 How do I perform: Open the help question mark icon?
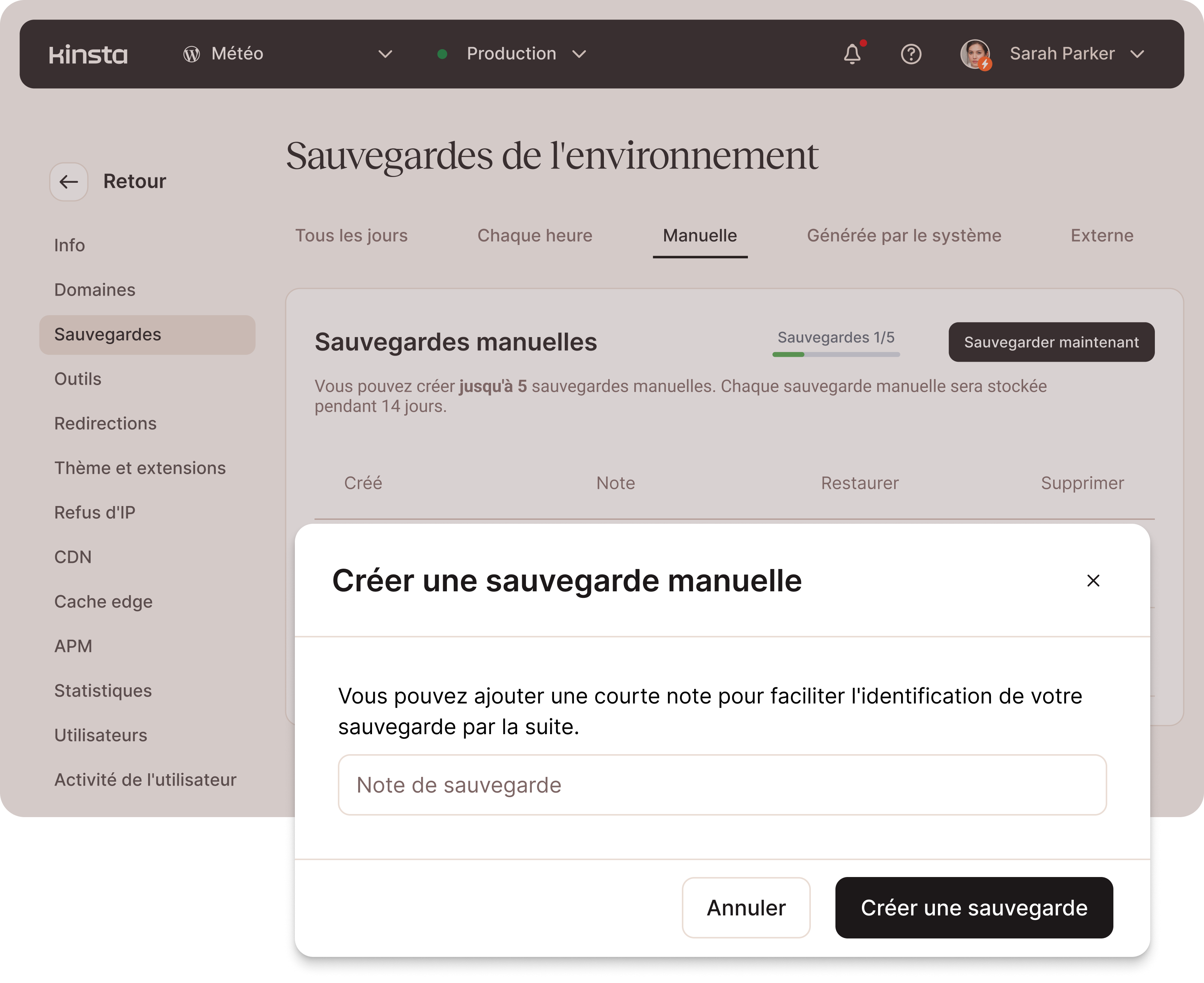(911, 55)
